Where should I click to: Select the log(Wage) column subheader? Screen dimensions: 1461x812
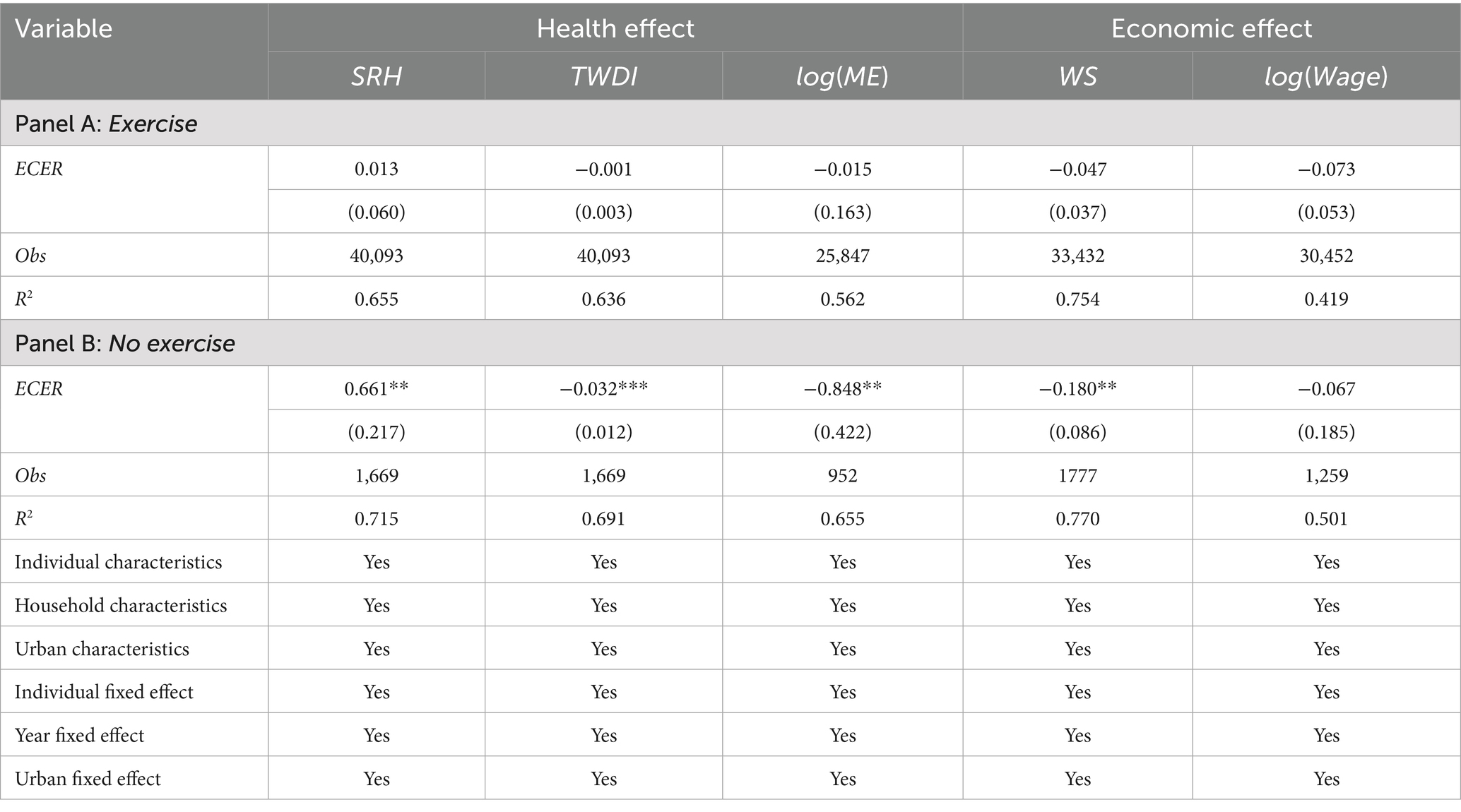click(x=1326, y=76)
